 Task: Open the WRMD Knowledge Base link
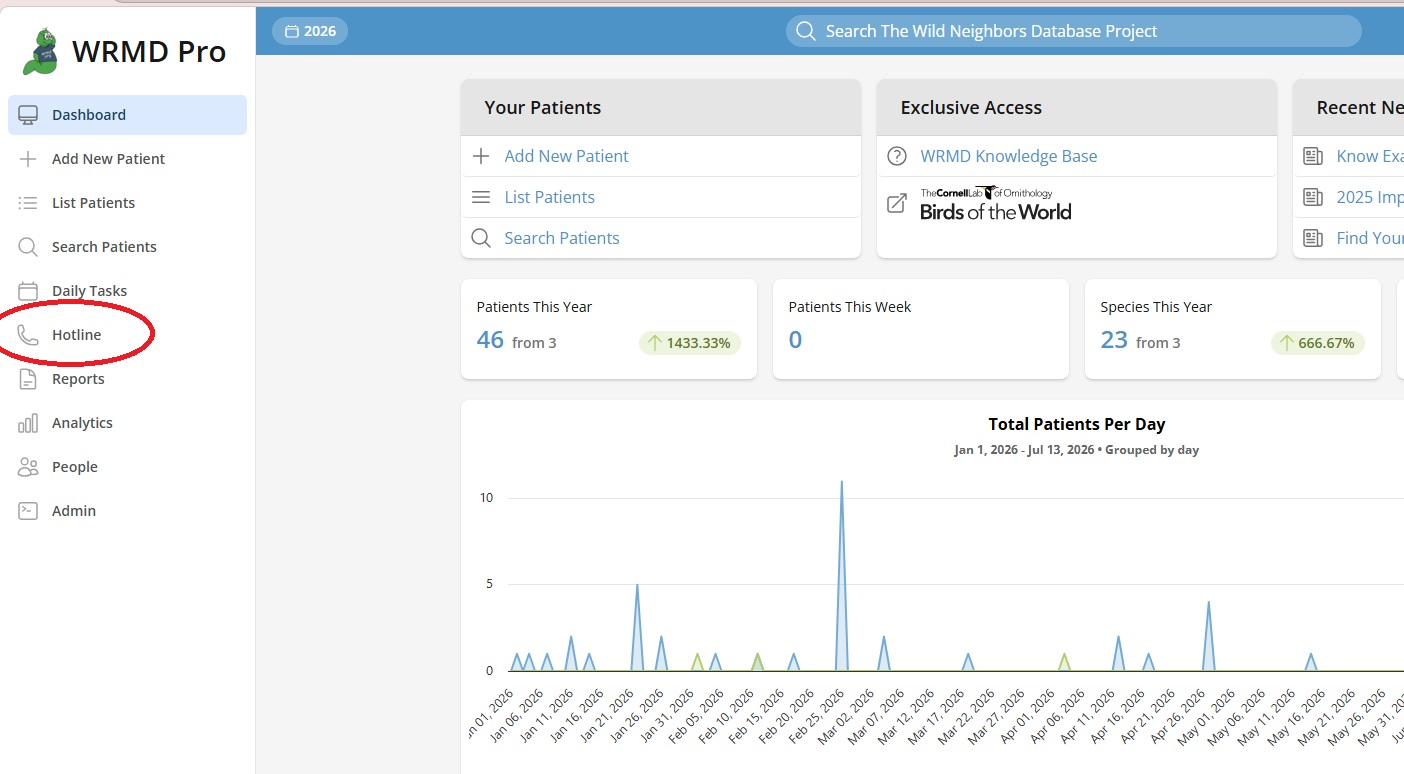1009,156
